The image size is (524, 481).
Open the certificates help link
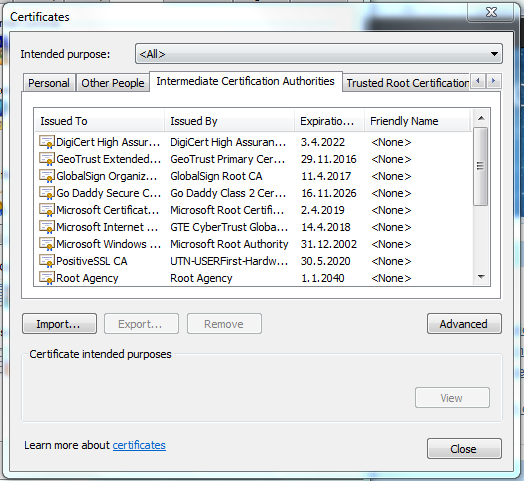click(x=139, y=445)
